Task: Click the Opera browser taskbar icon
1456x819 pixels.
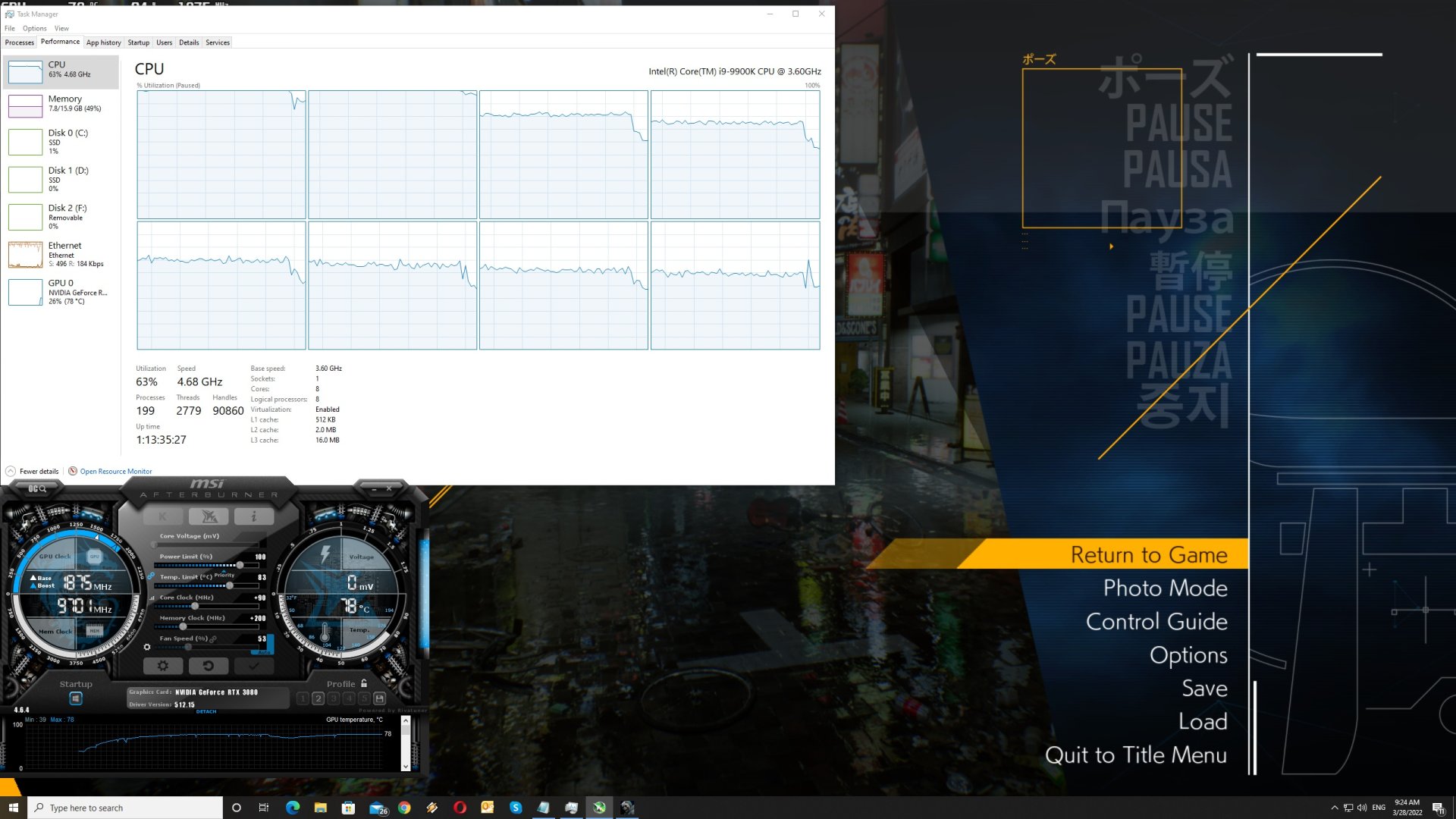Action: coord(460,808)
